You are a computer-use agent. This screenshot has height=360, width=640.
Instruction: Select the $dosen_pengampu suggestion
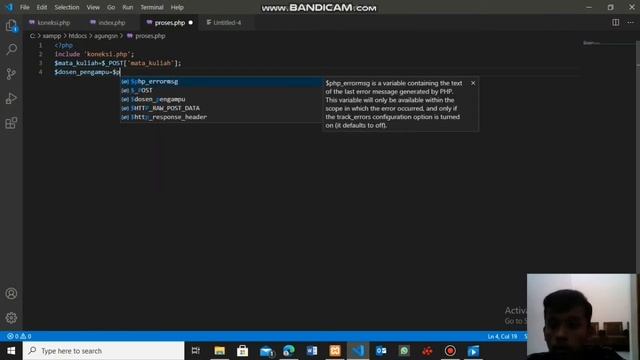pos(221,99)
